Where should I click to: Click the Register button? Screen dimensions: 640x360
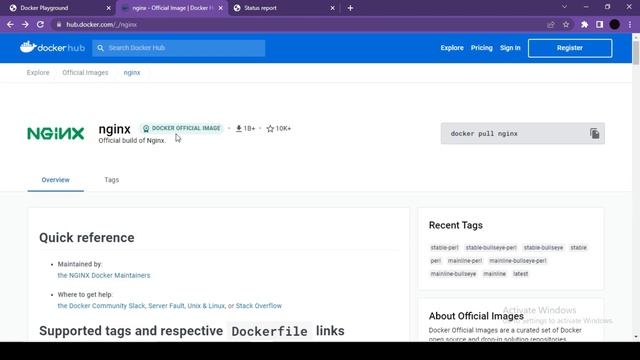[x=570, y=48]
